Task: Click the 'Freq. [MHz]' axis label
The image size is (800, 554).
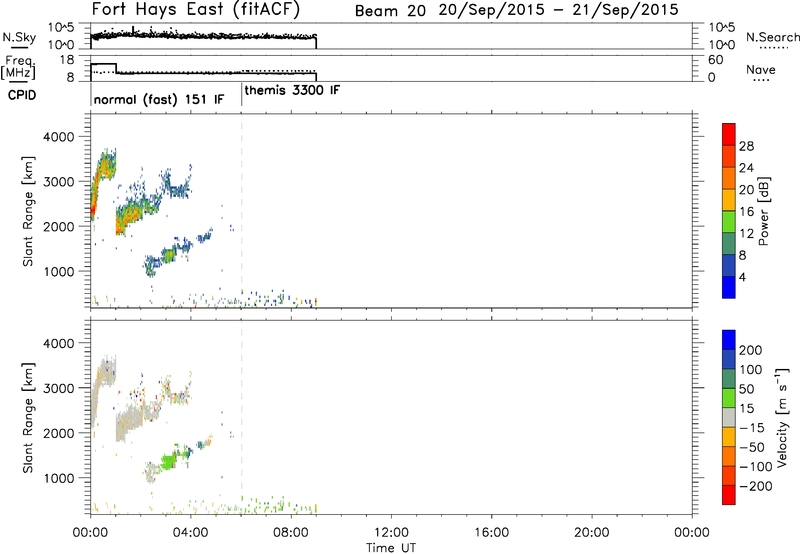Action: pos(18,68)
